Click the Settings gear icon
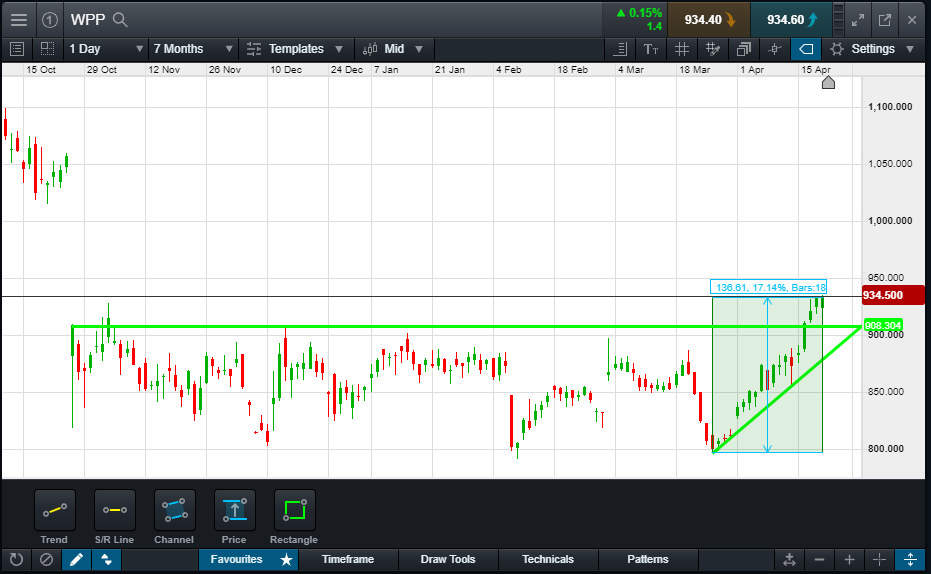Viewport: 931px width, 574px height. (837, 49)
